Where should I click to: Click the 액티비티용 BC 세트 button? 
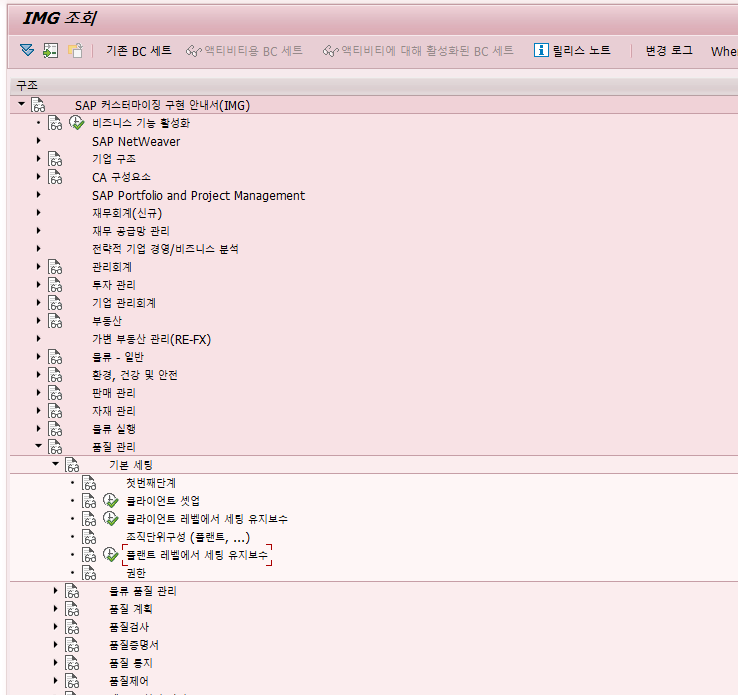(x=244, y=50)
